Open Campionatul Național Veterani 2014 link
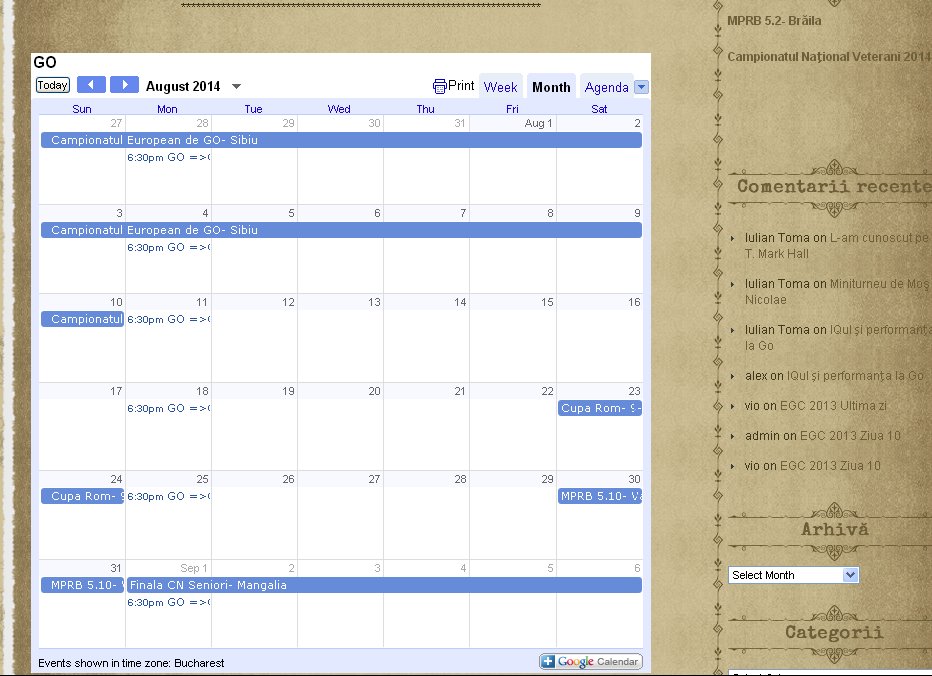932x676 pixels. coord(829,57)
